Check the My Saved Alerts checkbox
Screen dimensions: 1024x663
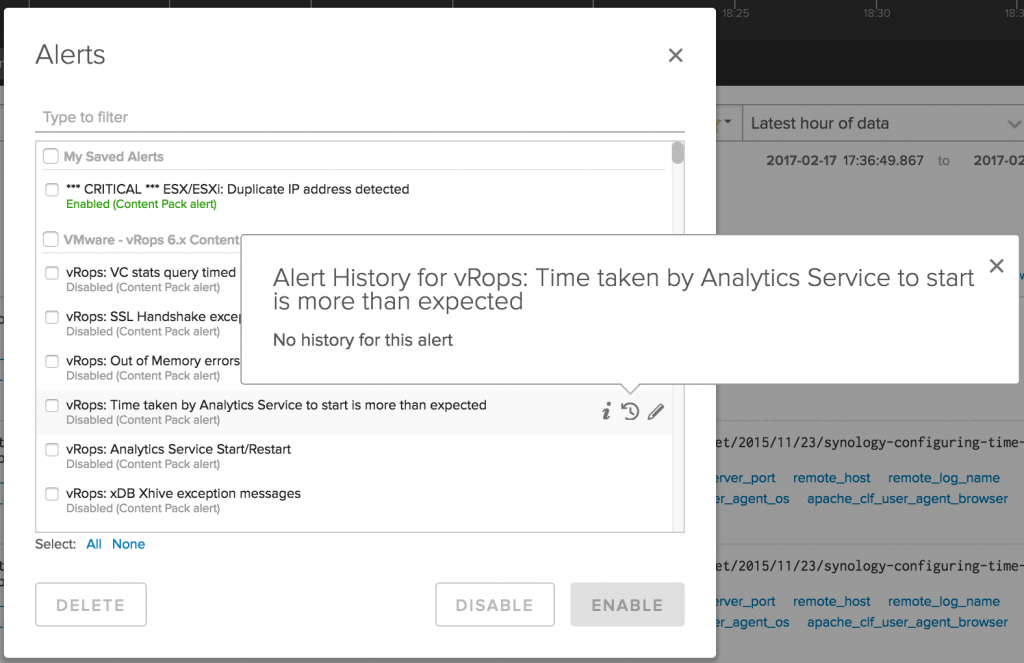[x=49, y=156]
